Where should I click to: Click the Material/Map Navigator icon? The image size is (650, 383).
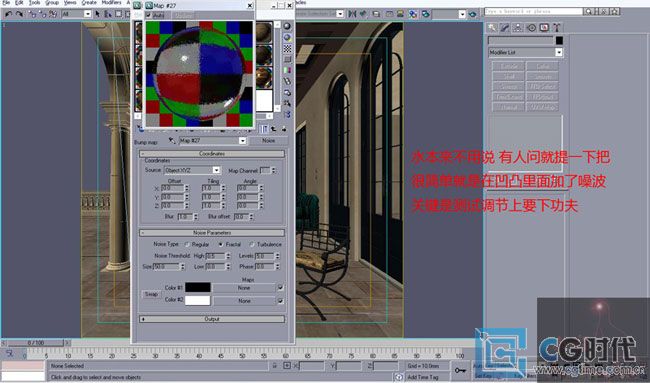click(287, 114)
